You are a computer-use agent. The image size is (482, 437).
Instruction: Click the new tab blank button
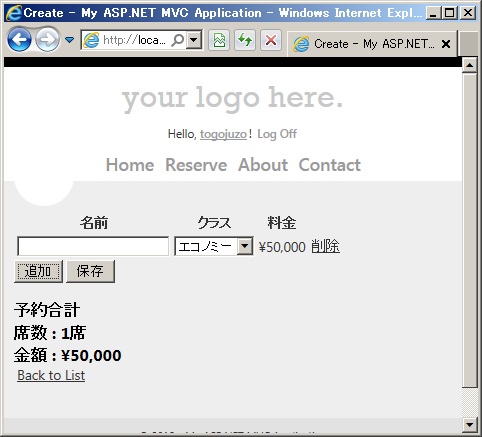[x=469, y=43]
